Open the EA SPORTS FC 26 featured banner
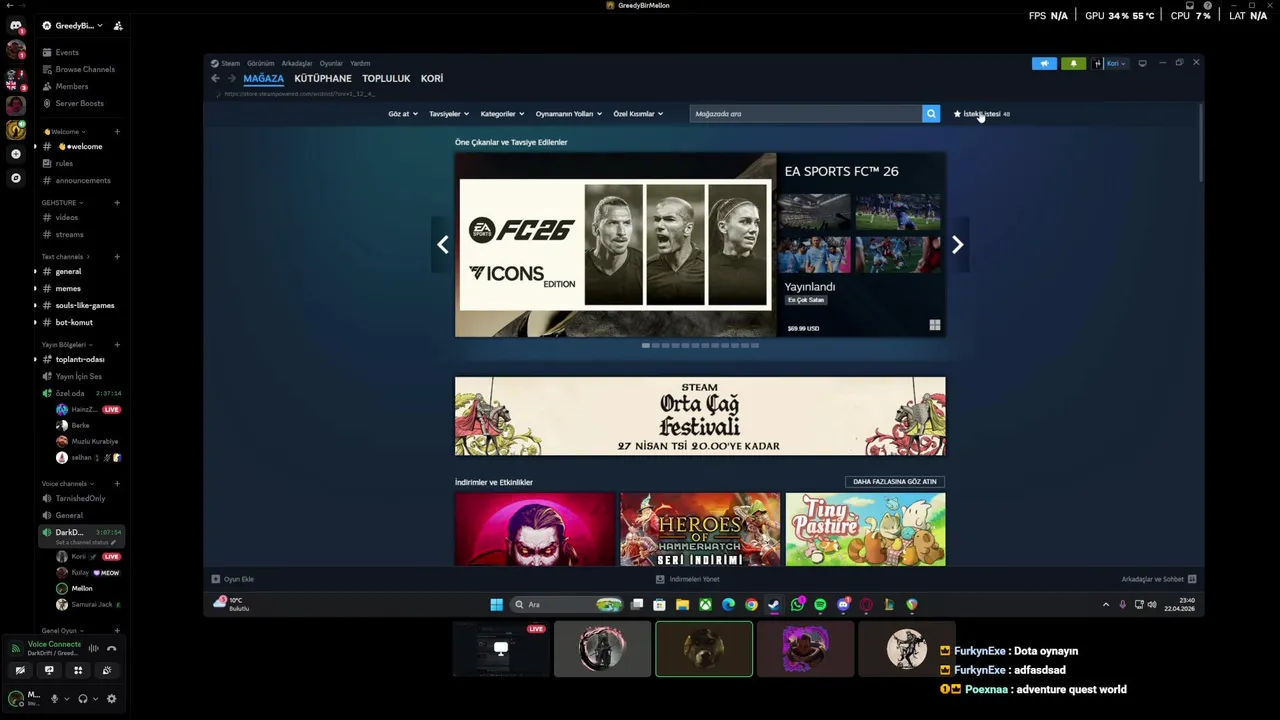 [x=700, y=245]
